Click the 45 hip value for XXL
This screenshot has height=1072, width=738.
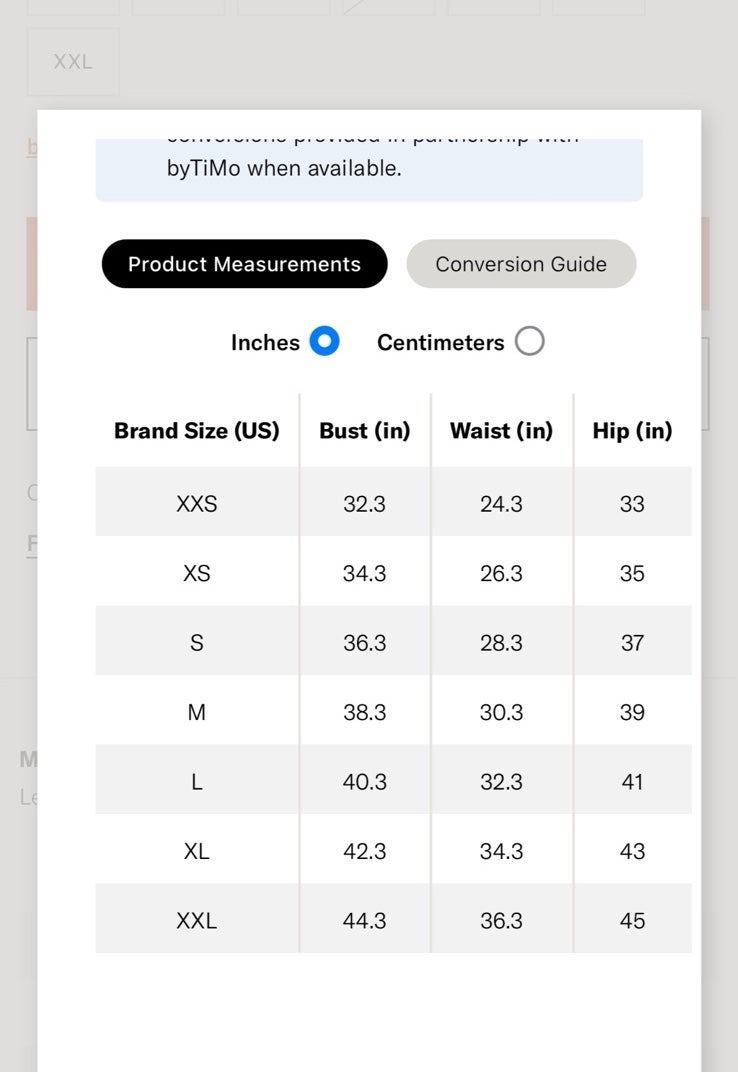coord(632,920)
